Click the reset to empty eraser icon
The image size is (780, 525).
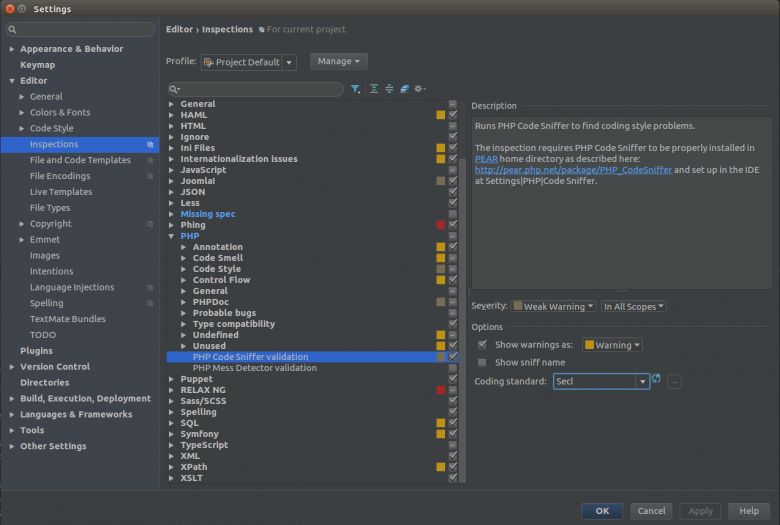[404, 89]
